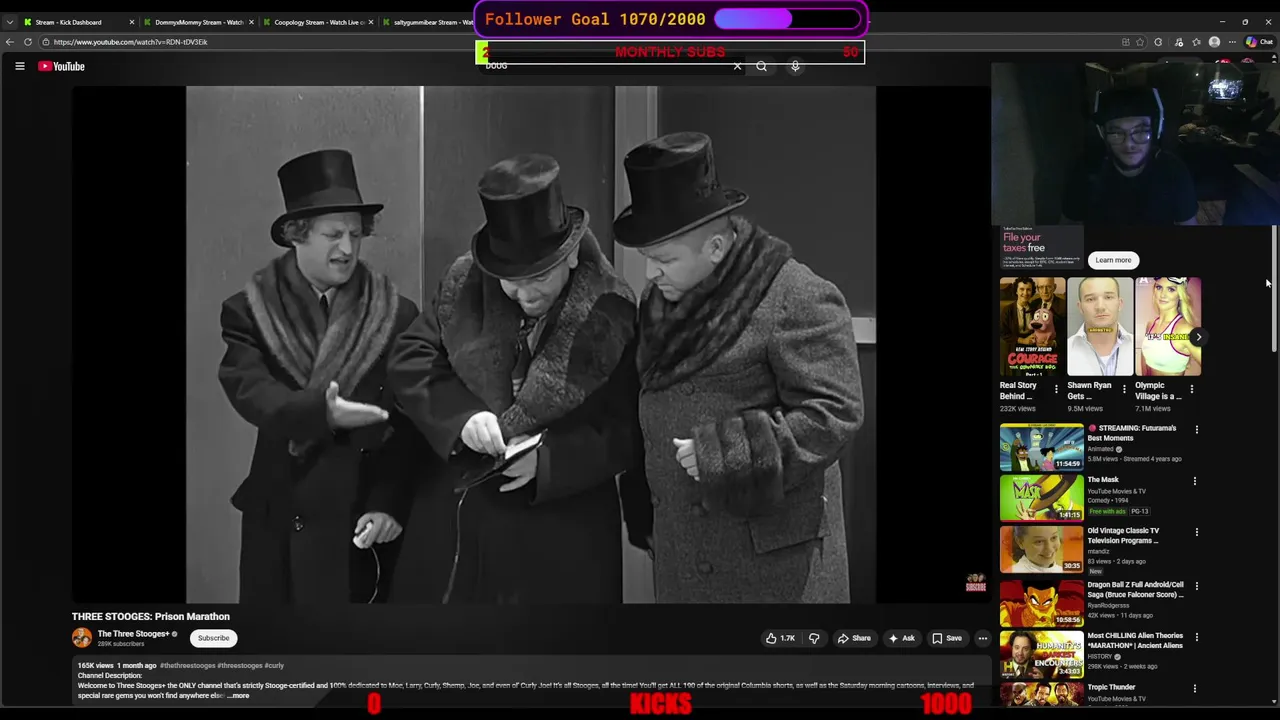Screen dimensions: 1280x720
Task: Open Most CHILLING Alien Theories video
Action: (1041, 653)
